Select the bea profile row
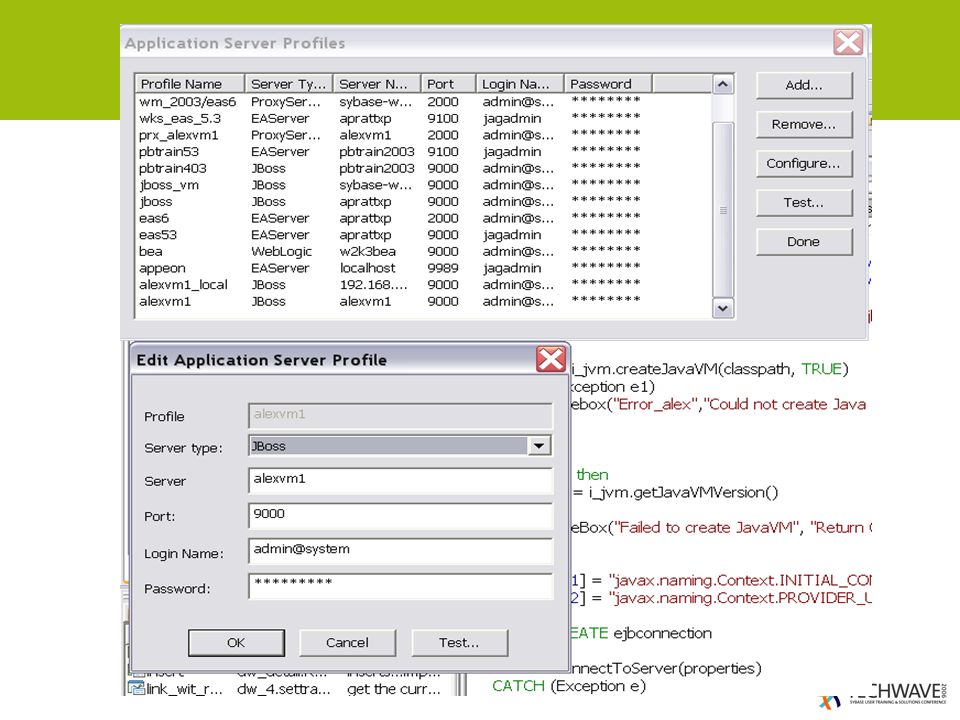 pyautogui.click(x=424, y=251)
